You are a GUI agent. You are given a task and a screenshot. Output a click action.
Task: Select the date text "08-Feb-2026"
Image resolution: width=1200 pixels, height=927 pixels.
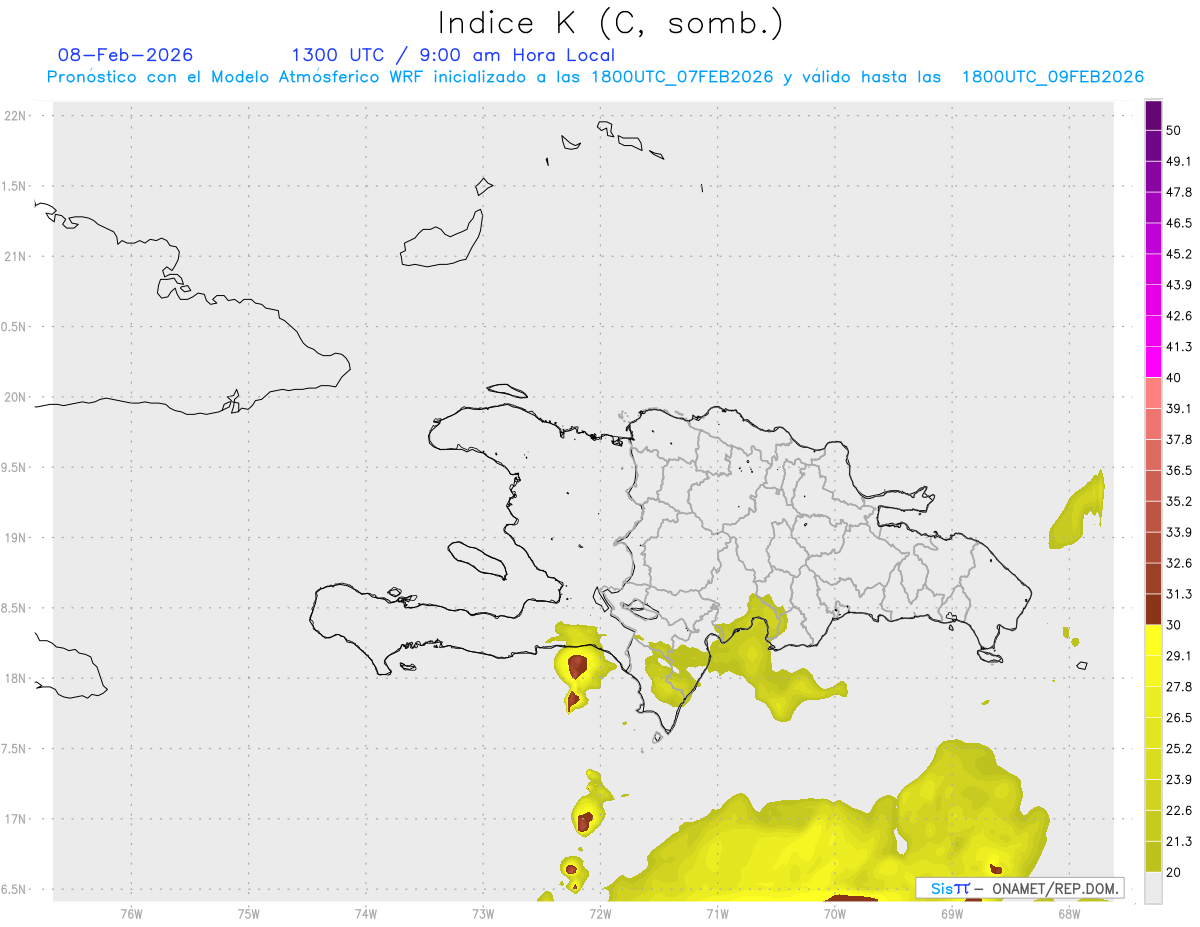point(126,55)
